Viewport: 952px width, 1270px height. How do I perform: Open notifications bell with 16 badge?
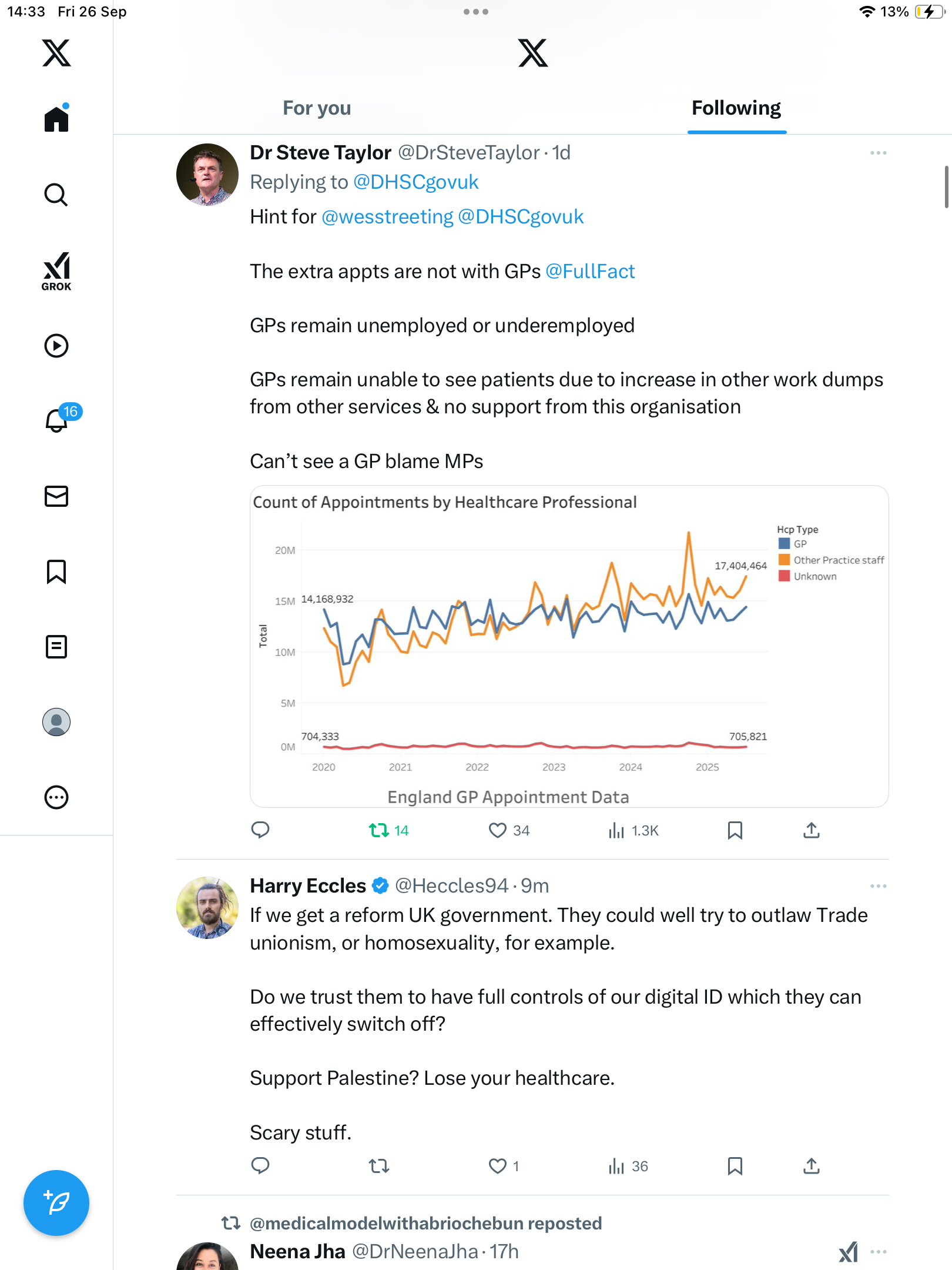click(58, 420)
